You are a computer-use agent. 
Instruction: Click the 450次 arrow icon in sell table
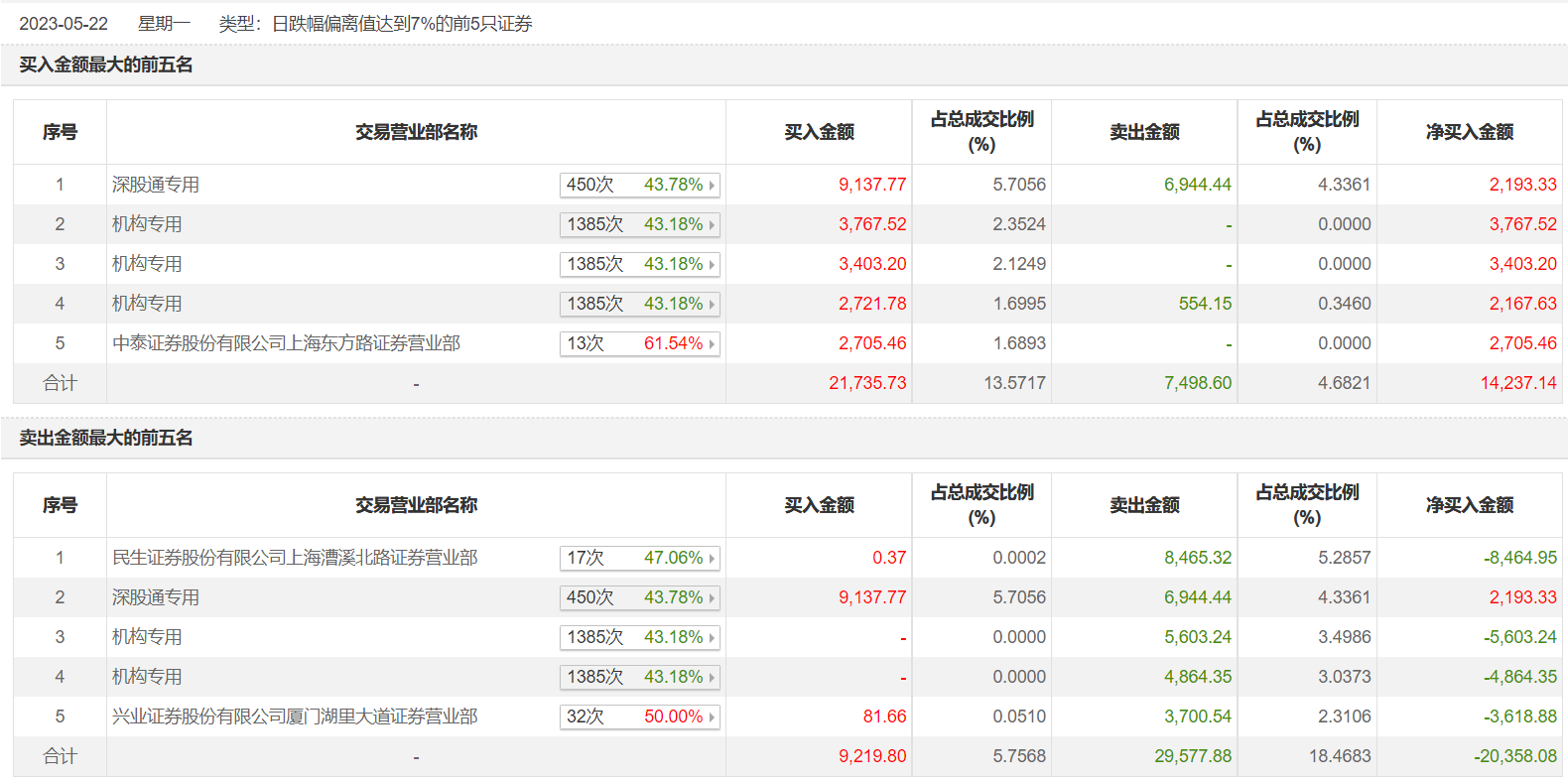click(712, 598)
